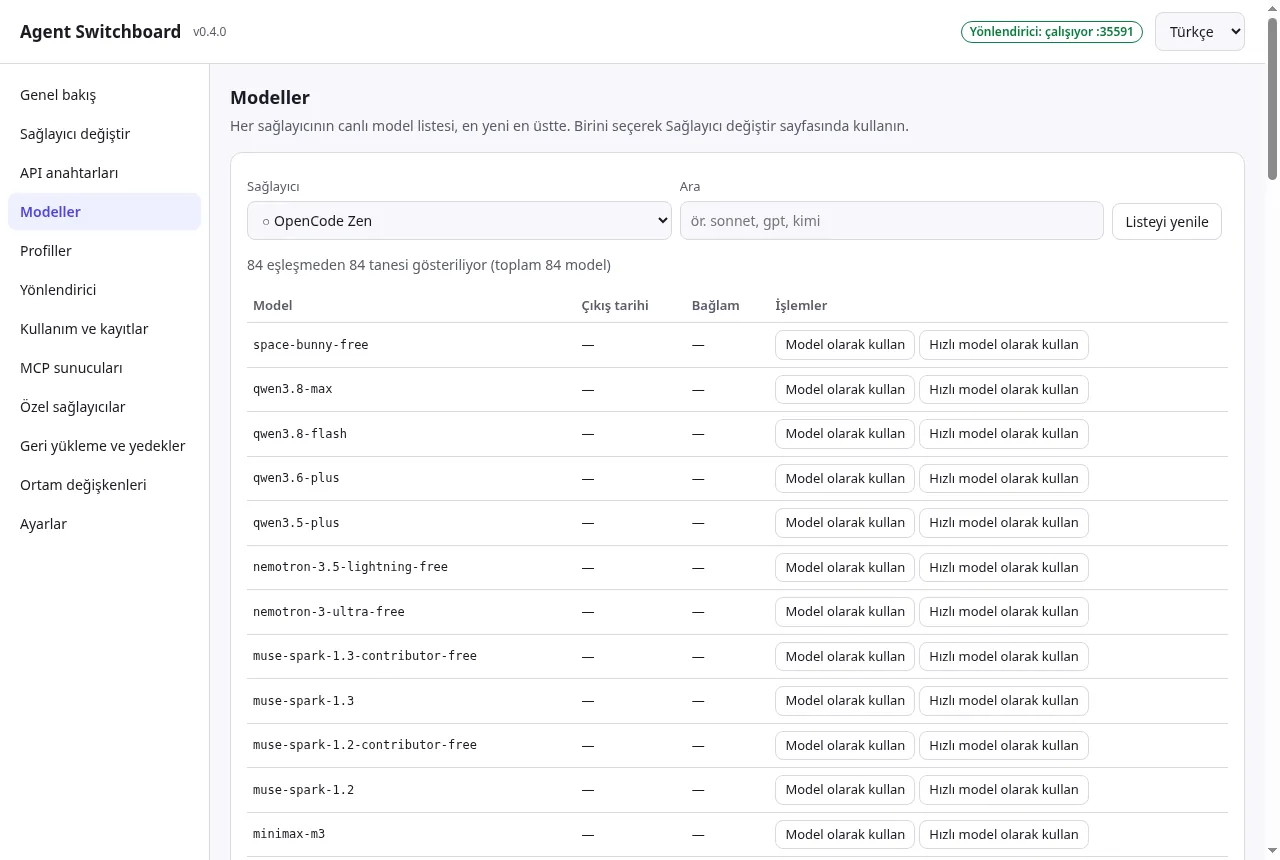This screenshot has width=1280, height=860.
Task: Click the Bağlam column header
Action: (x=716, y=306)
